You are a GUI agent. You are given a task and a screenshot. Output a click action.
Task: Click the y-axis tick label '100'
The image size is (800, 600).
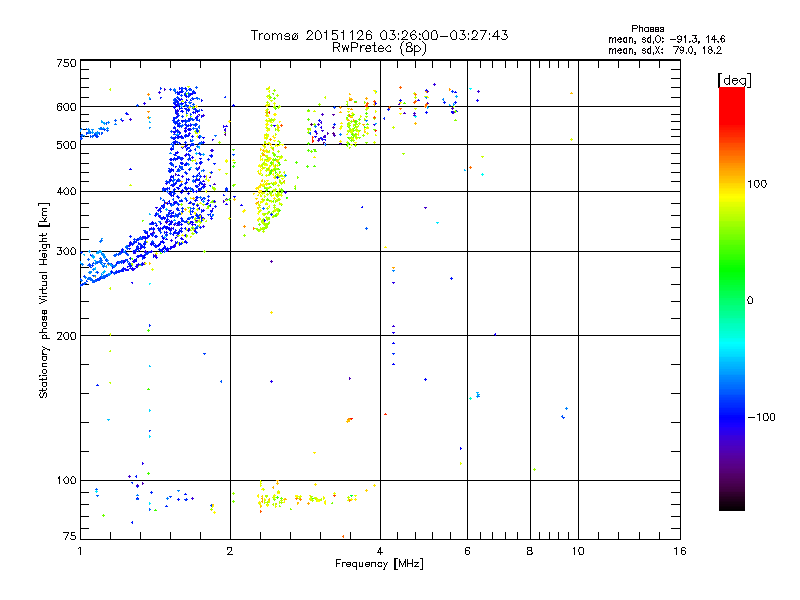66,480
